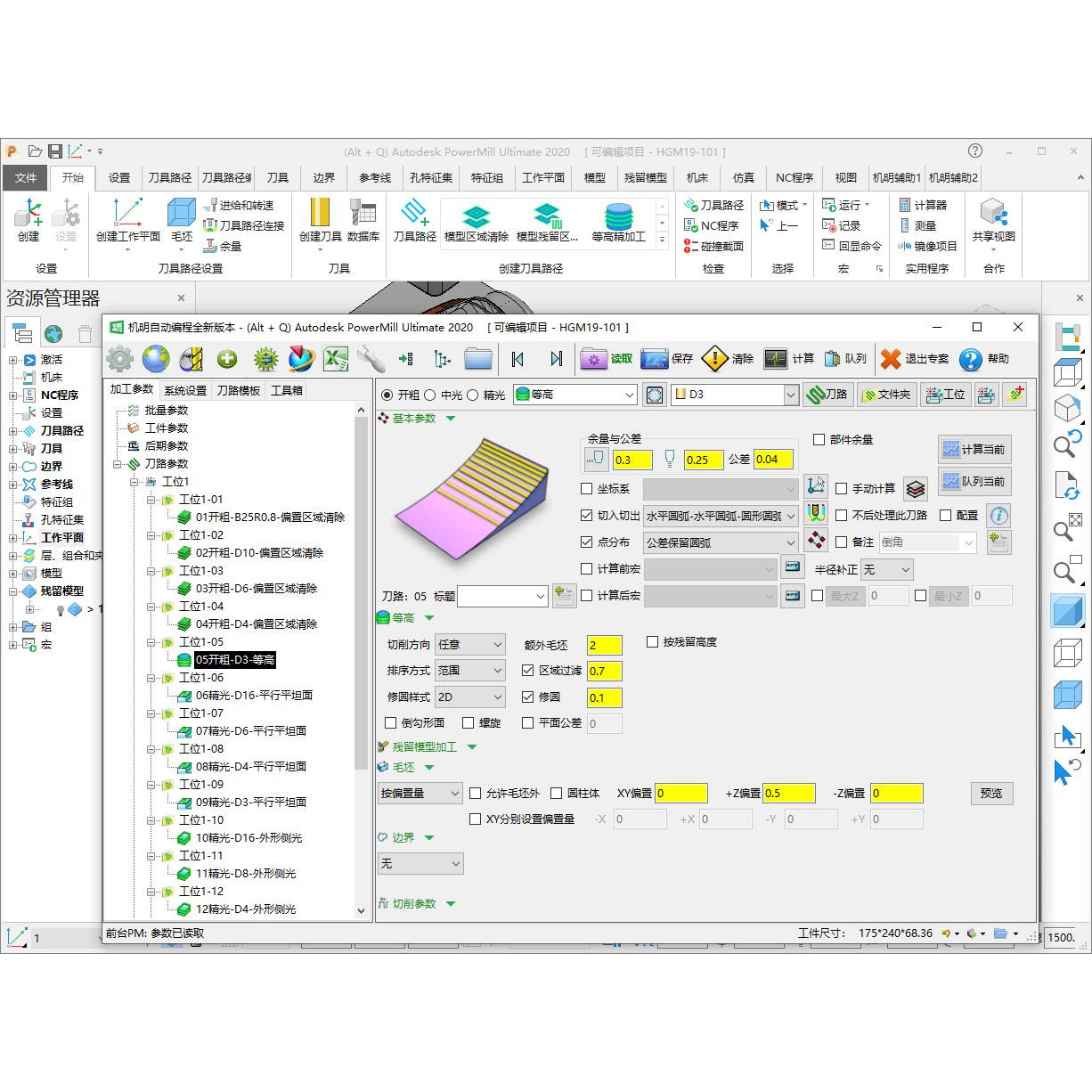Image resolution: width=1092 pixels, height=1092 pixels.
Task: Click the wrench tool icon
Action: point(370,359)
